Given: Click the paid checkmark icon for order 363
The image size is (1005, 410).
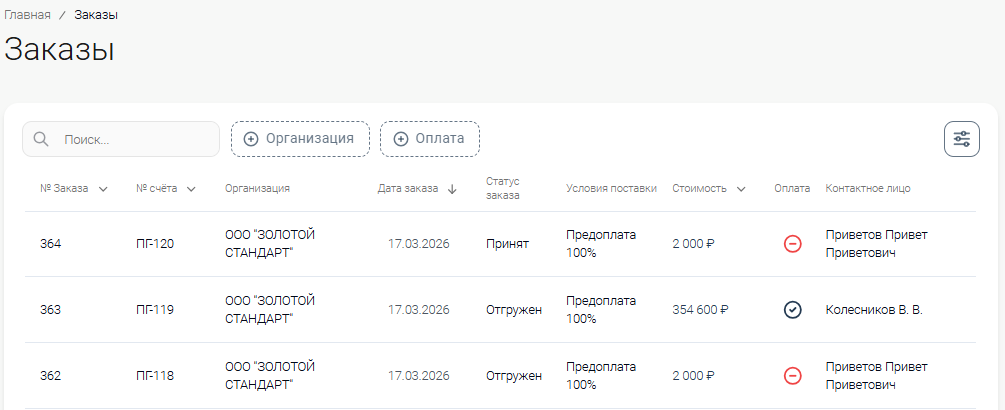Looking at the screenshot, I should pyautogui.click(x=792, y=310).
